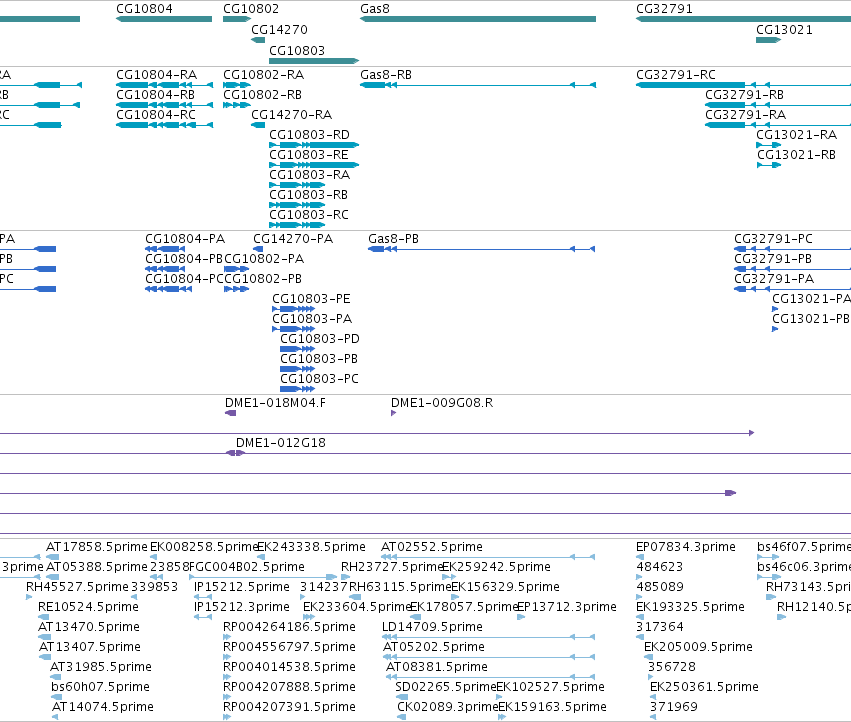Select the CG10803 gene bar

tap(314, 61)
